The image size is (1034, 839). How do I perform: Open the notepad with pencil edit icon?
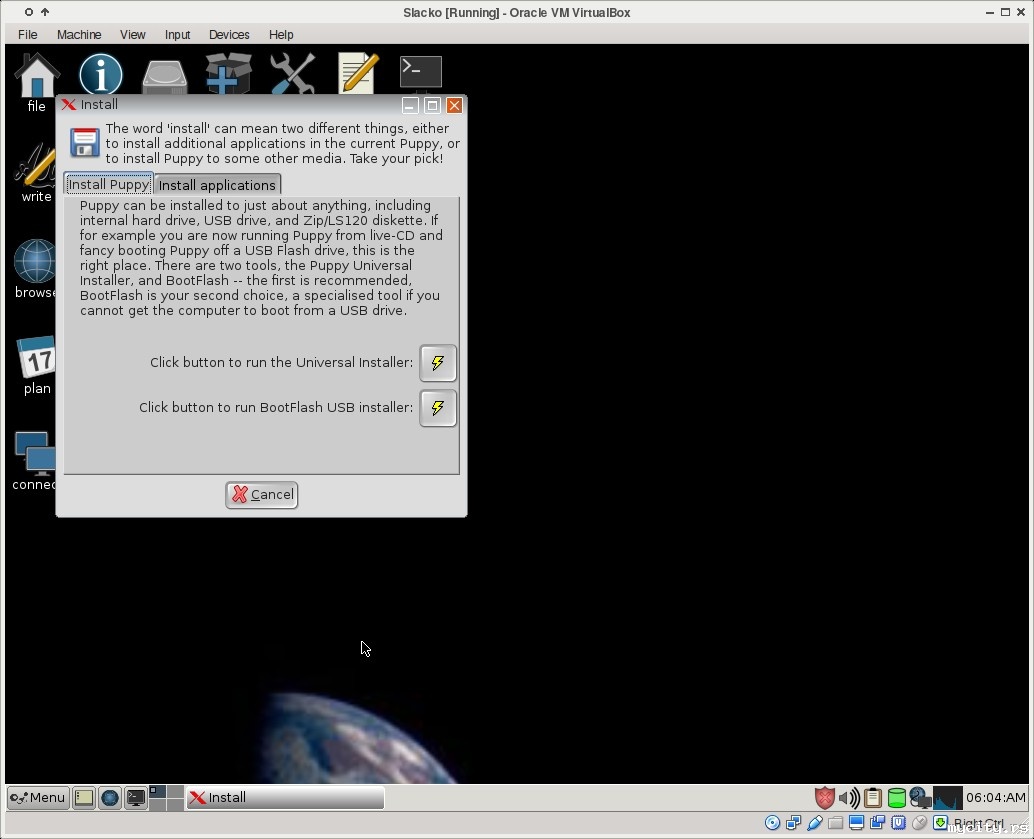pyautogui.click(x=357, y=73)
